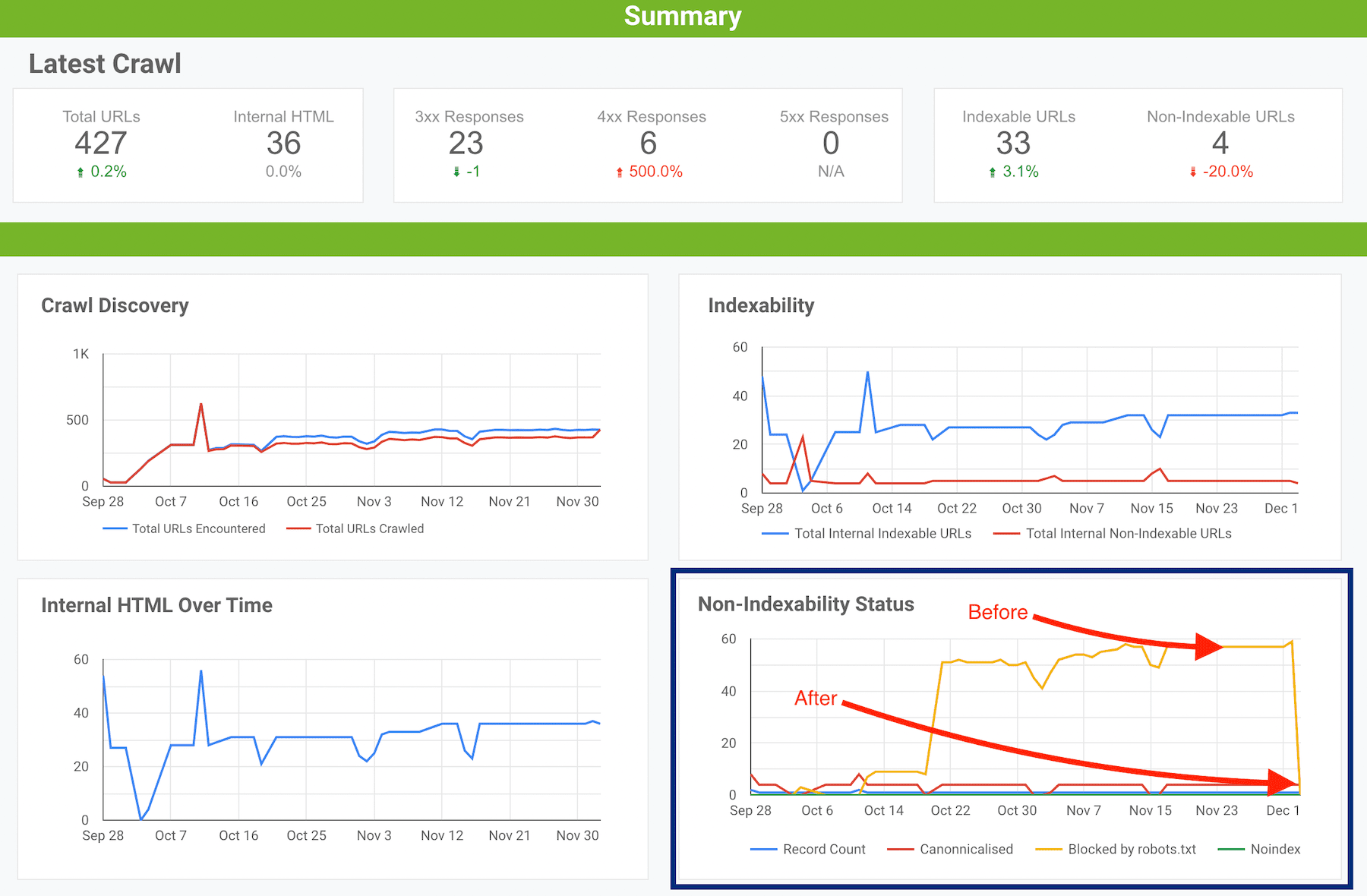The height and width of the screenshot is (896, 1367).
Task: Click the Indexability chart title
Action: click(761, 305)
